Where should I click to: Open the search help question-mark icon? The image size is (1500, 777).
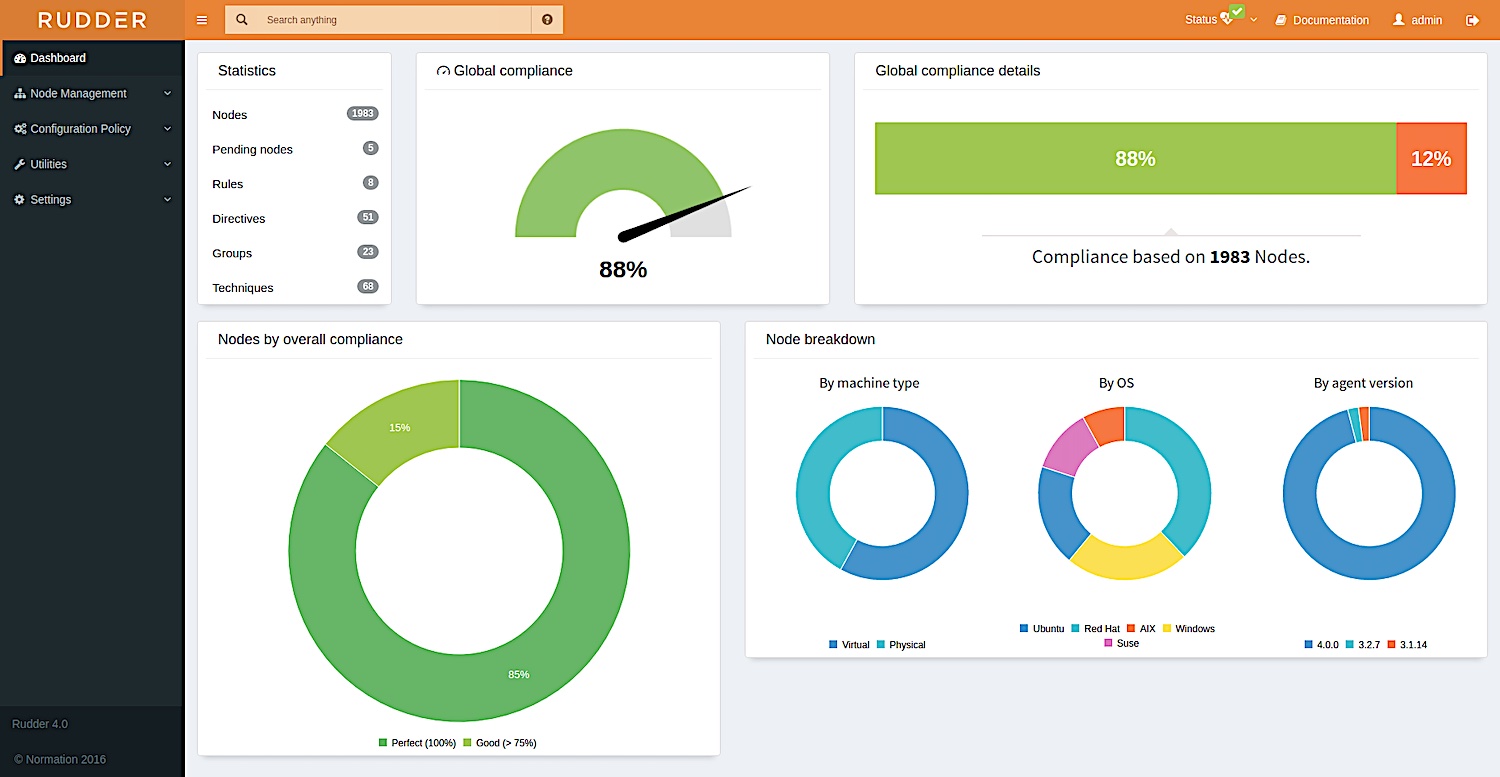click(547, 20)
